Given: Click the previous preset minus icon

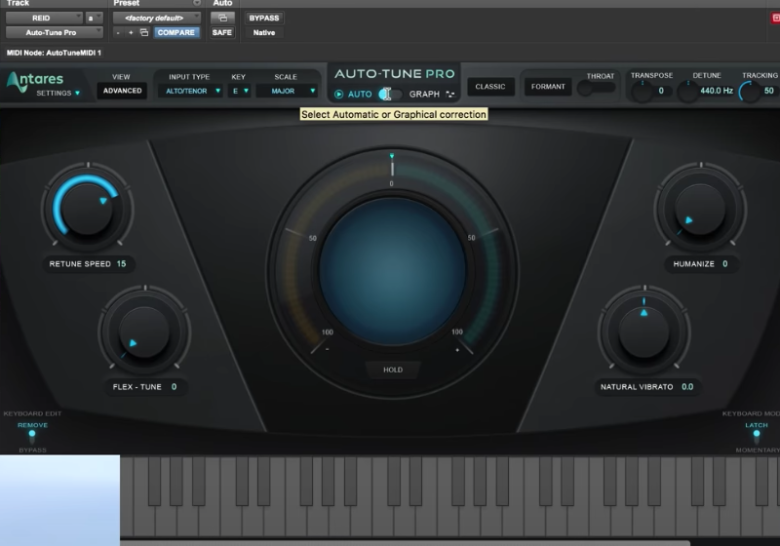Looking at the screenshot, I should pyautogui.click(x=118, y=33).
